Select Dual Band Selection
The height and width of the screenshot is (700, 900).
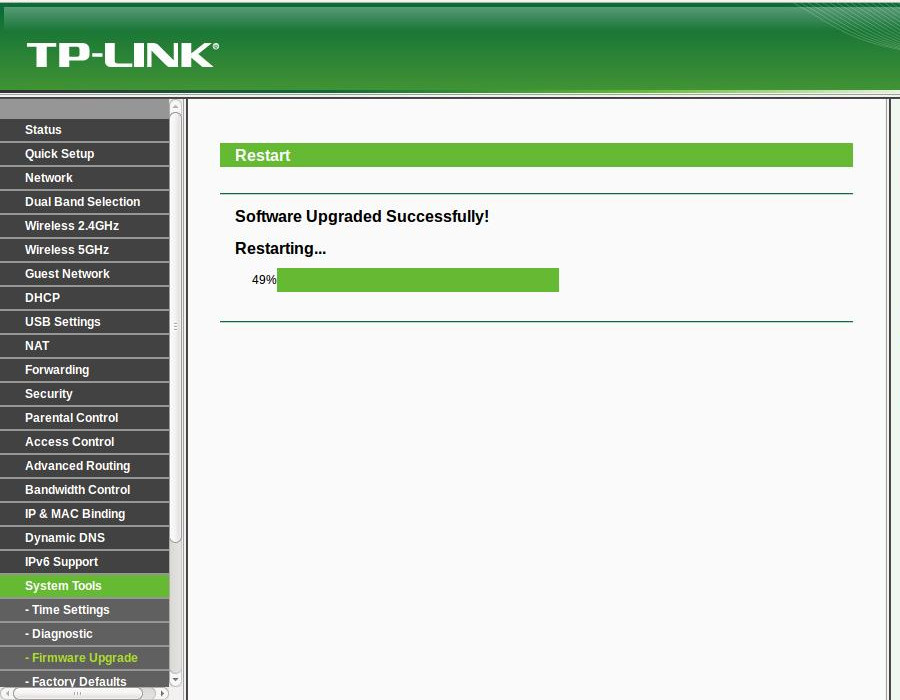(82, 202)
